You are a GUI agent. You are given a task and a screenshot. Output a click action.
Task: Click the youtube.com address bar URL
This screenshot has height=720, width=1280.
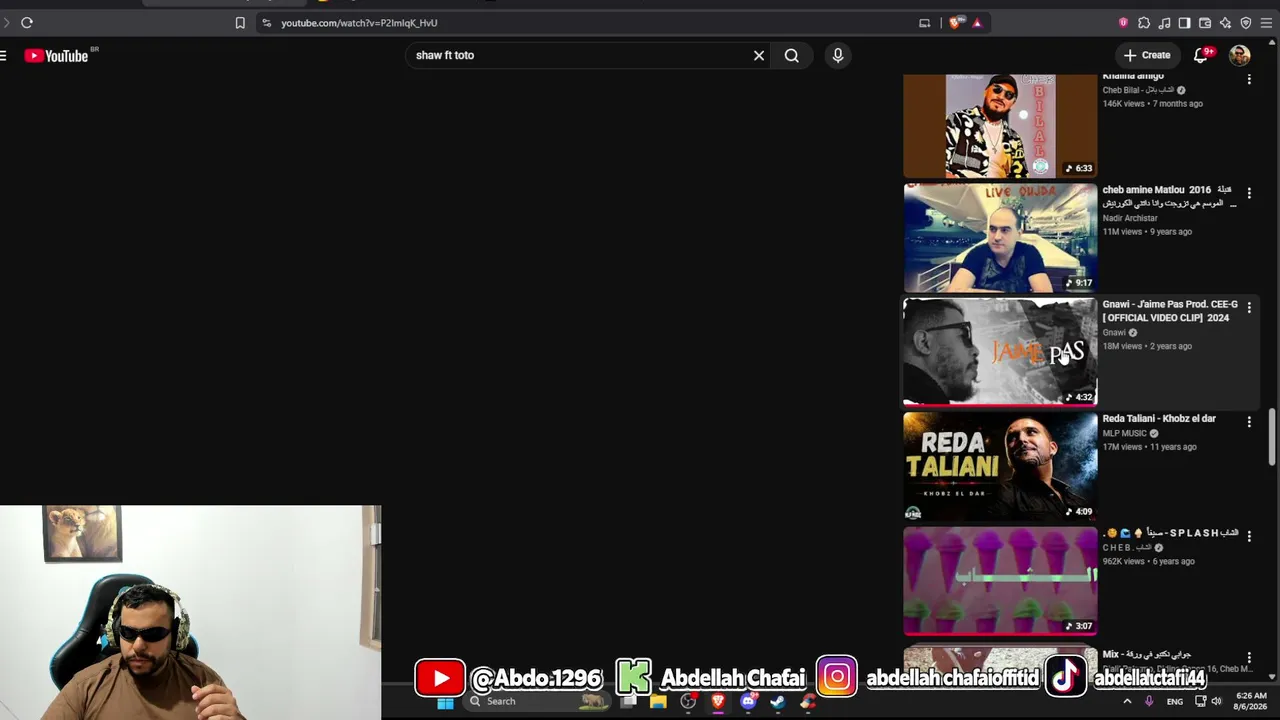359,23
